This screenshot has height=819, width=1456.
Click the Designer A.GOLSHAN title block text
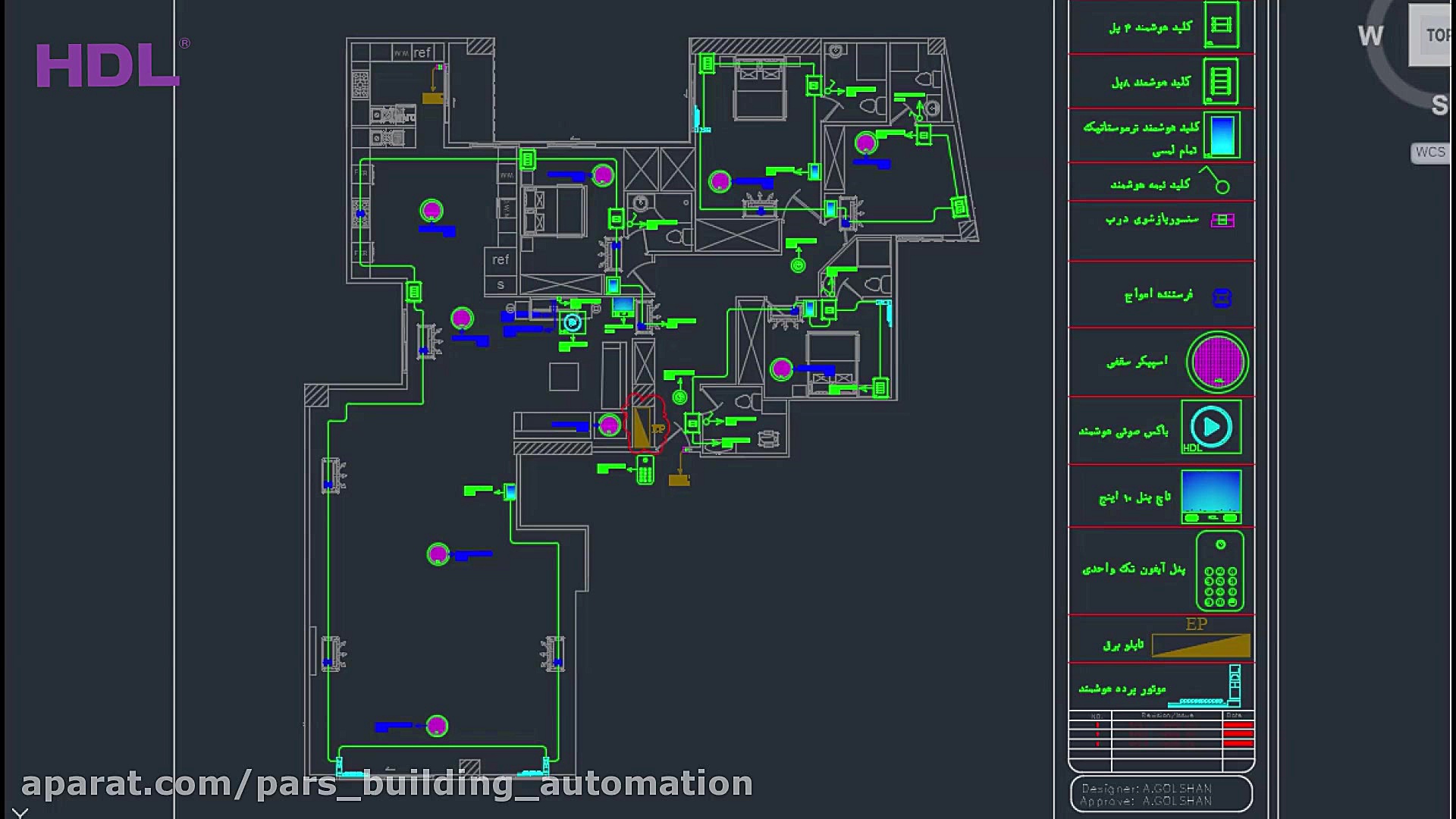(1146, 789)
